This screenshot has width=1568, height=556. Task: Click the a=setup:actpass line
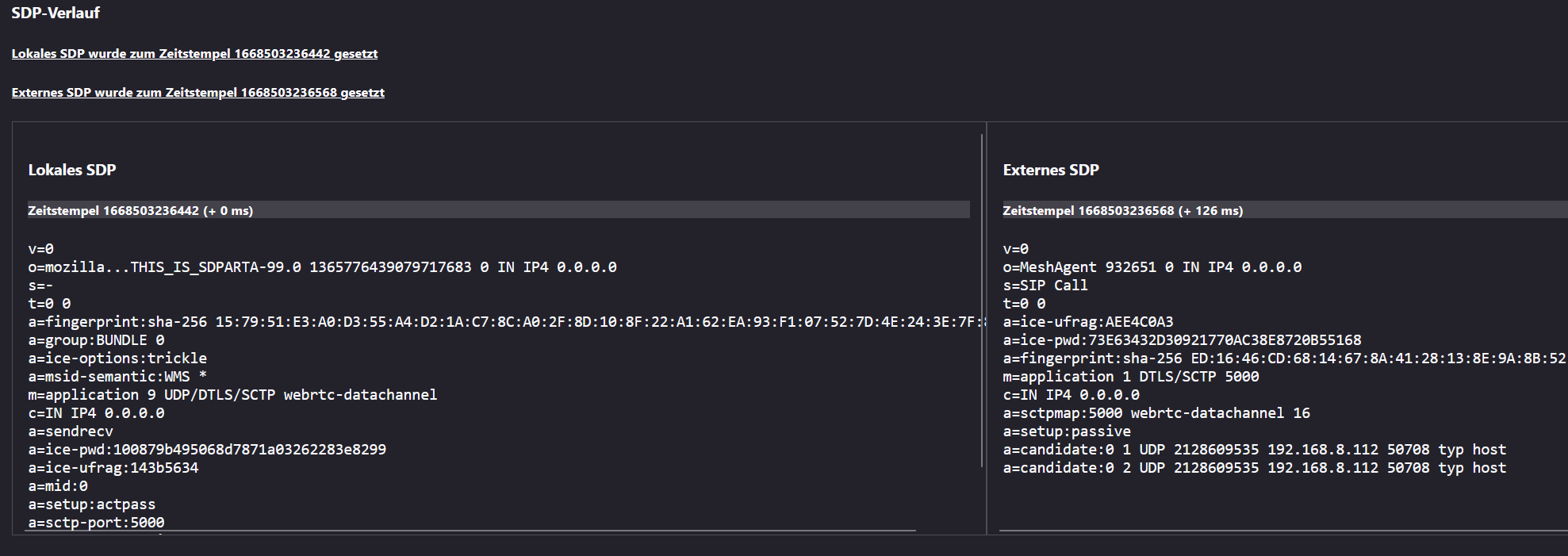click(x=92, y=504)
